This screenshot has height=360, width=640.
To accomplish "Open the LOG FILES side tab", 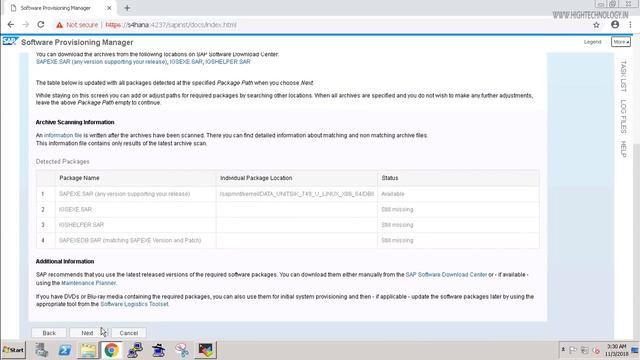I will coord(623,116).
